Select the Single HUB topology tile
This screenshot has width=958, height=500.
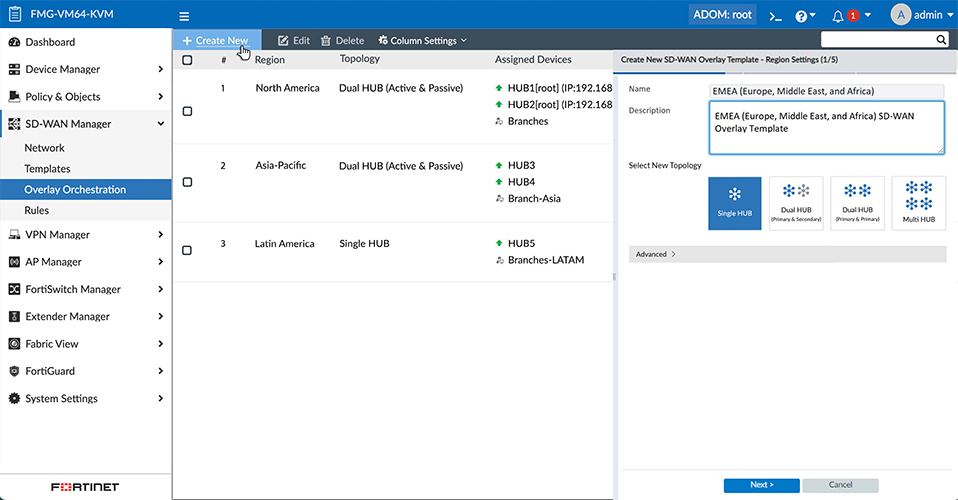[x=735, y=204]
